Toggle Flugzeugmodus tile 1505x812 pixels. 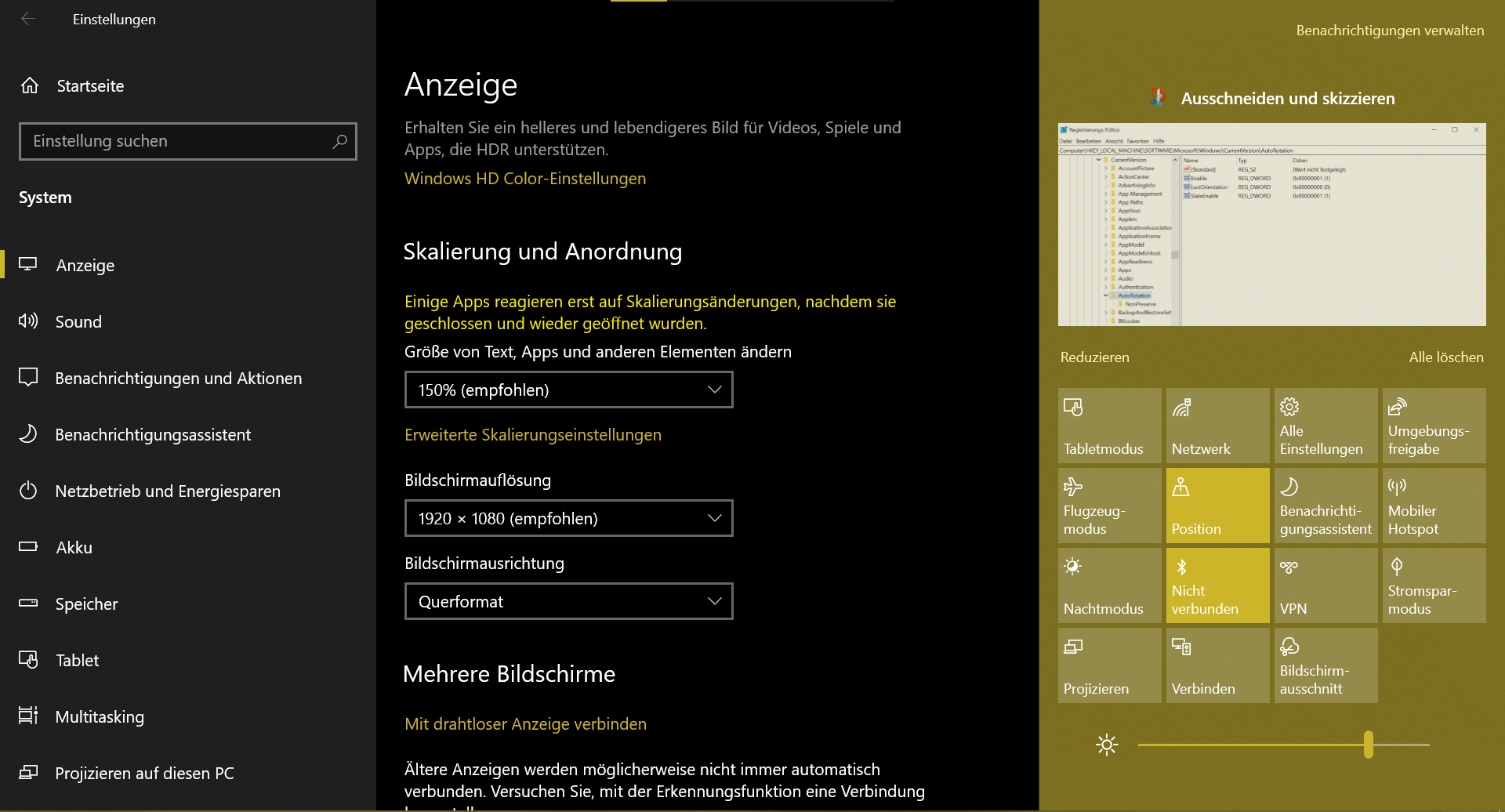pyautogui.click(x=1110, y=506)
